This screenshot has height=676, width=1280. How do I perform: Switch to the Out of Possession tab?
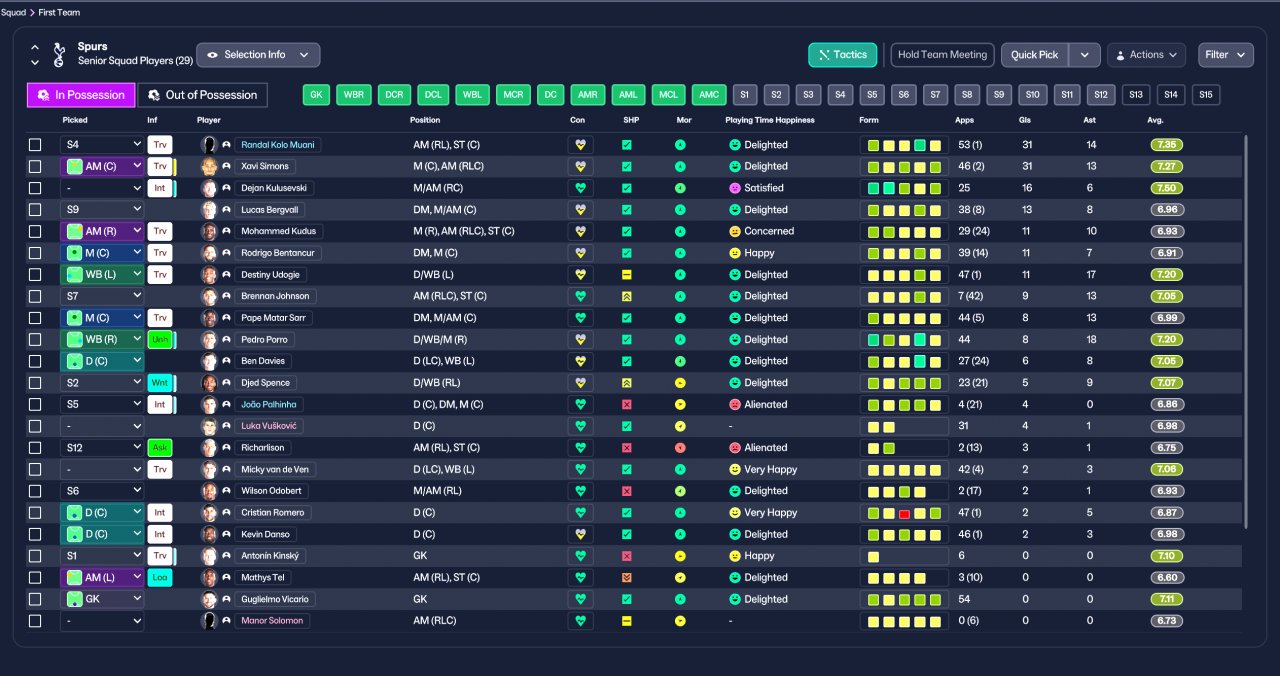coord(202,95)
